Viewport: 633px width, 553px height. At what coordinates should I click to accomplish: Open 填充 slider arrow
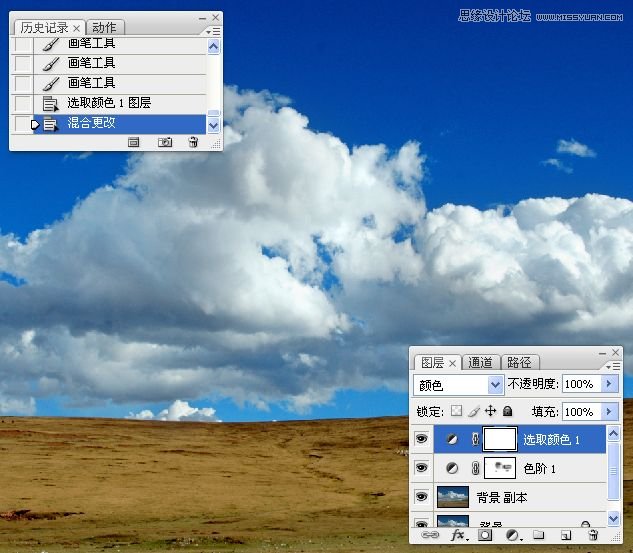610,411
